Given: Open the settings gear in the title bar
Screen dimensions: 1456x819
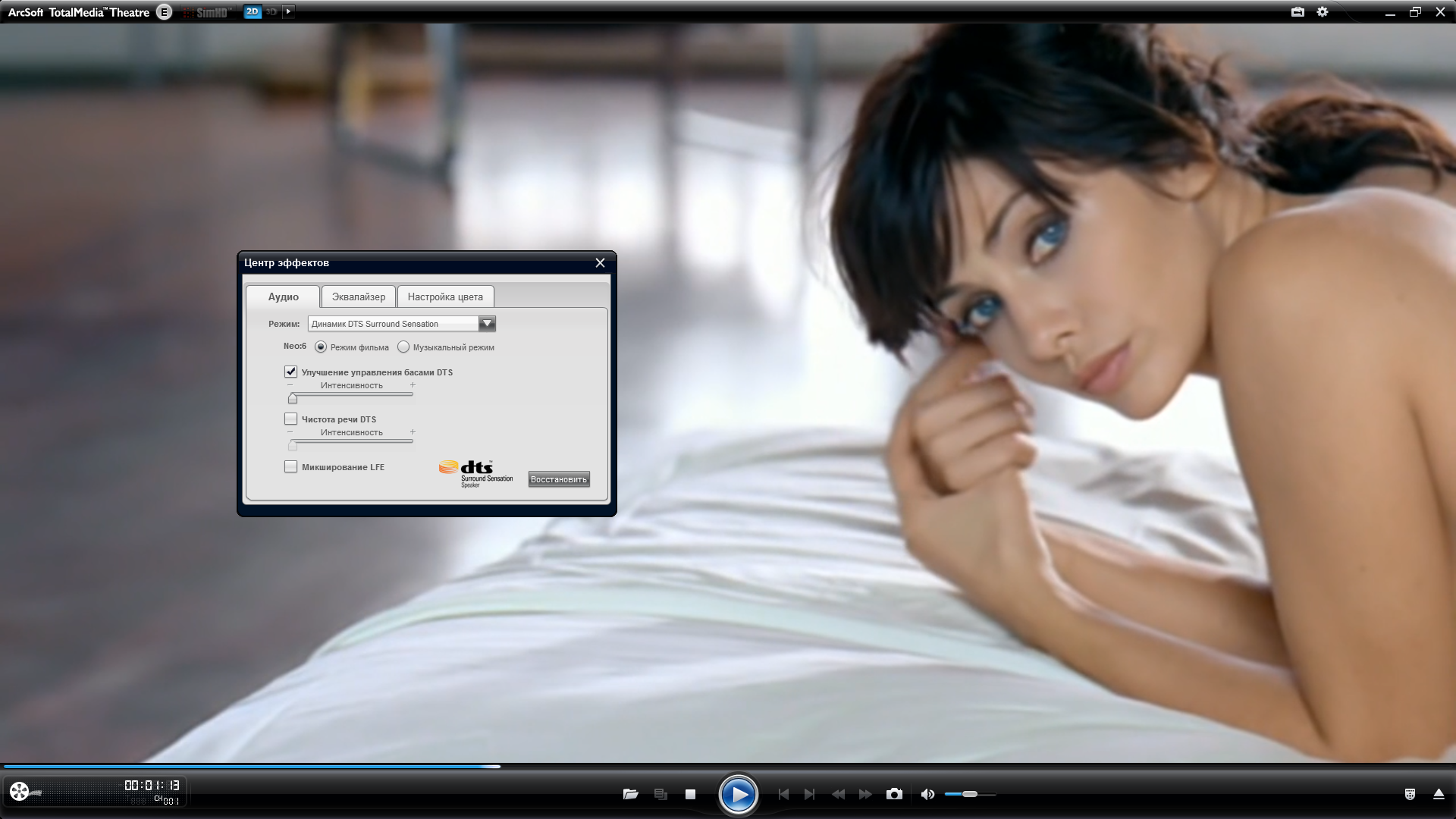Looking at the screenshot, I should click(x=1323, y=12).
